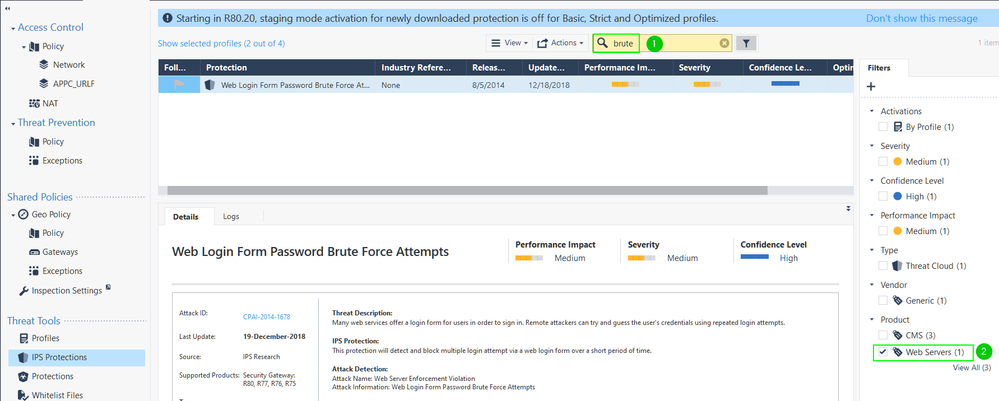This screenshot has height=401, width=999.
Task: Switch to the Logs tab
Action: pos(231,216)
